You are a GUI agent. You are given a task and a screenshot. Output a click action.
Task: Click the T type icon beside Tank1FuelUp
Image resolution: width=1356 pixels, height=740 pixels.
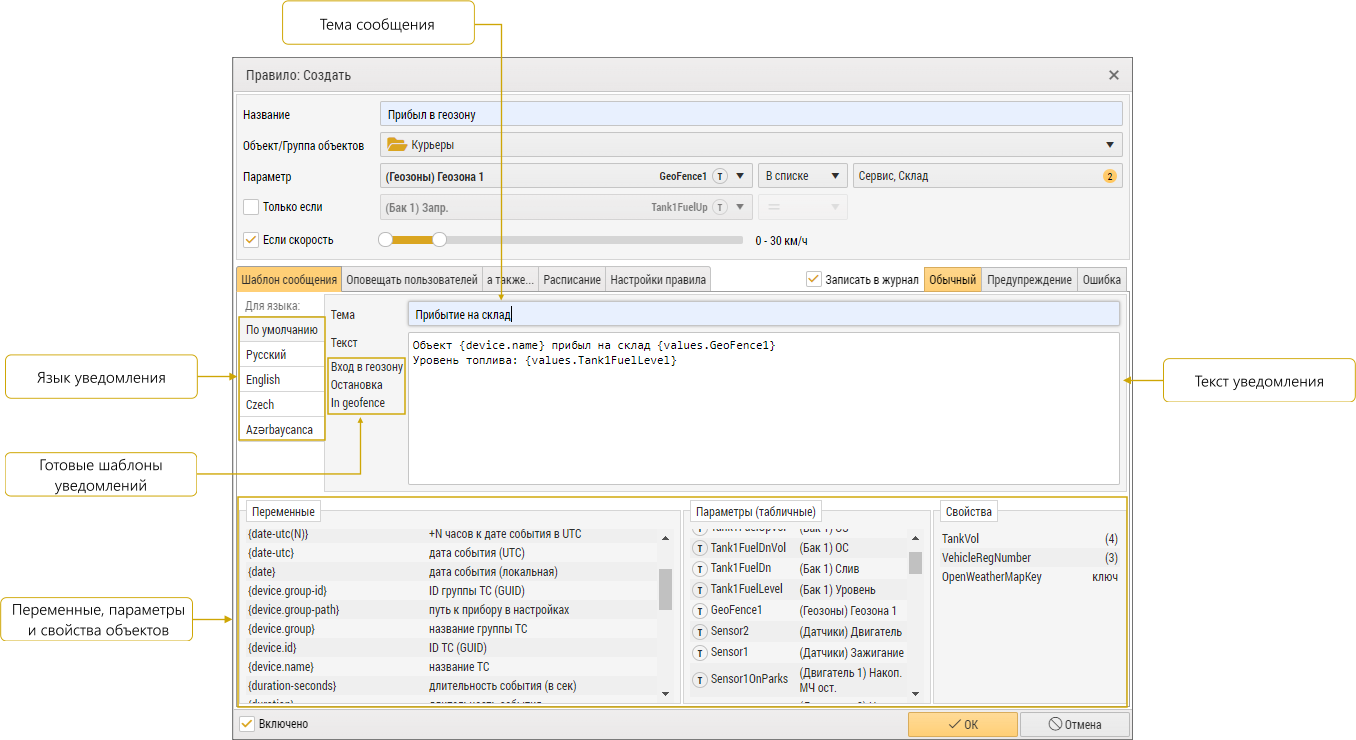720,207
